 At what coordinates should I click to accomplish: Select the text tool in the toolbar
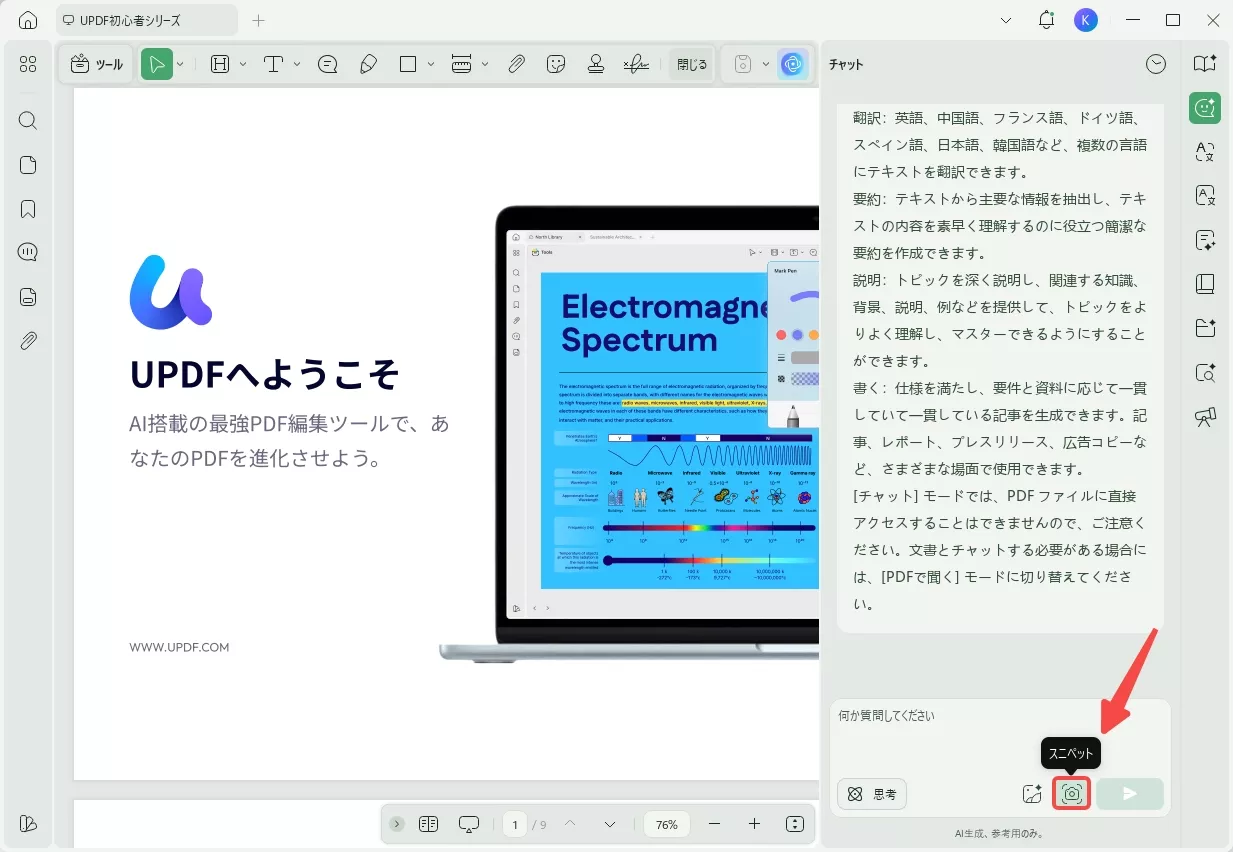271,63
